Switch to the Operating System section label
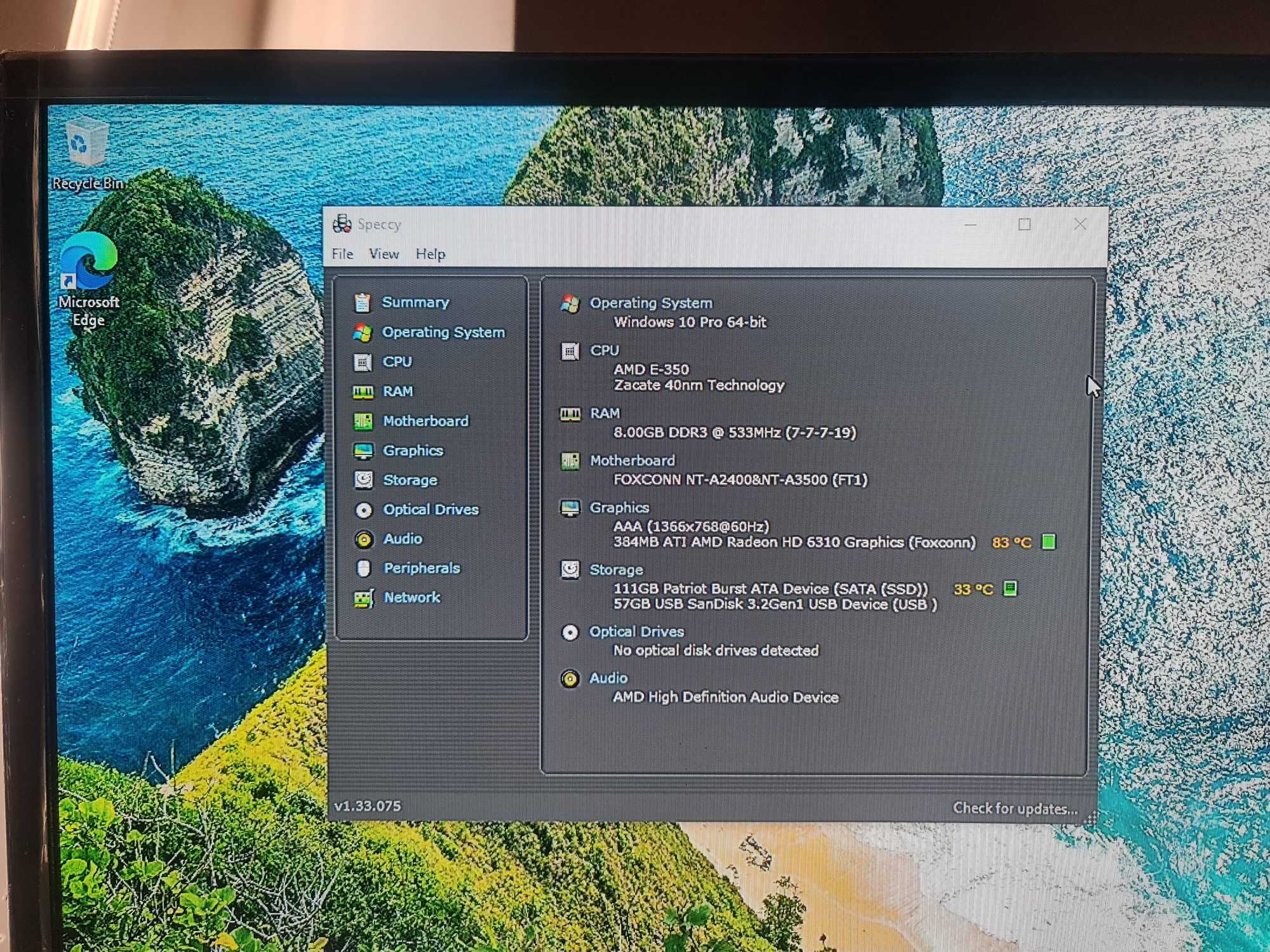 pyautogui.click(x=443, y=332)
